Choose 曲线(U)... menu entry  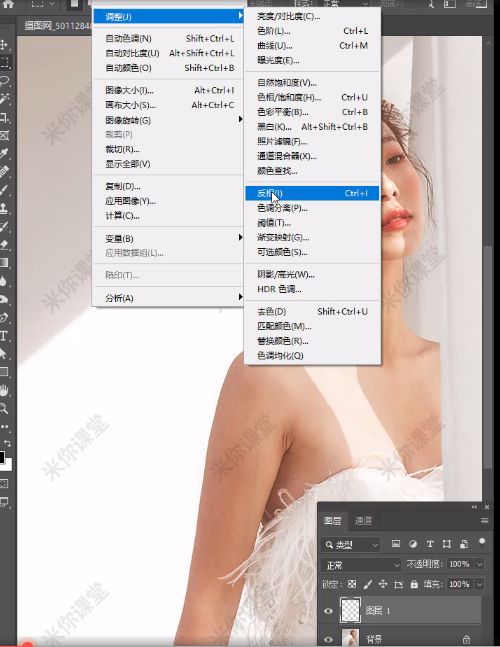pos(312,46)
